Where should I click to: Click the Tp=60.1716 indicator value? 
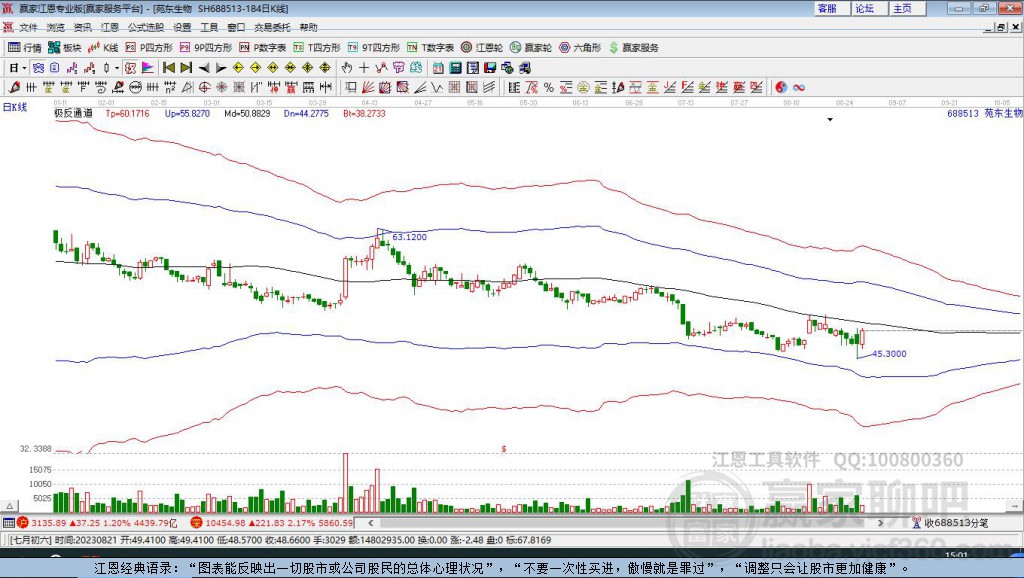[x=127, y=113]
